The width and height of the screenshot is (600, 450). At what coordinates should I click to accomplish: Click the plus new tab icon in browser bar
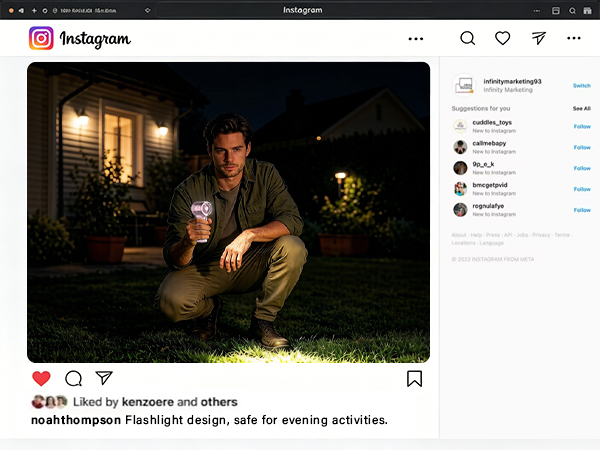point(34,11)
